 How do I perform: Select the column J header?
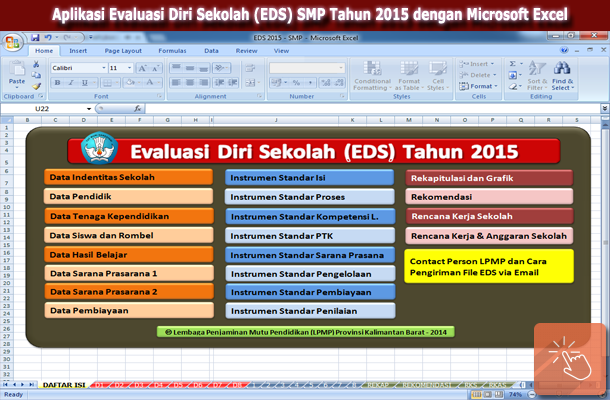[276, 120]
